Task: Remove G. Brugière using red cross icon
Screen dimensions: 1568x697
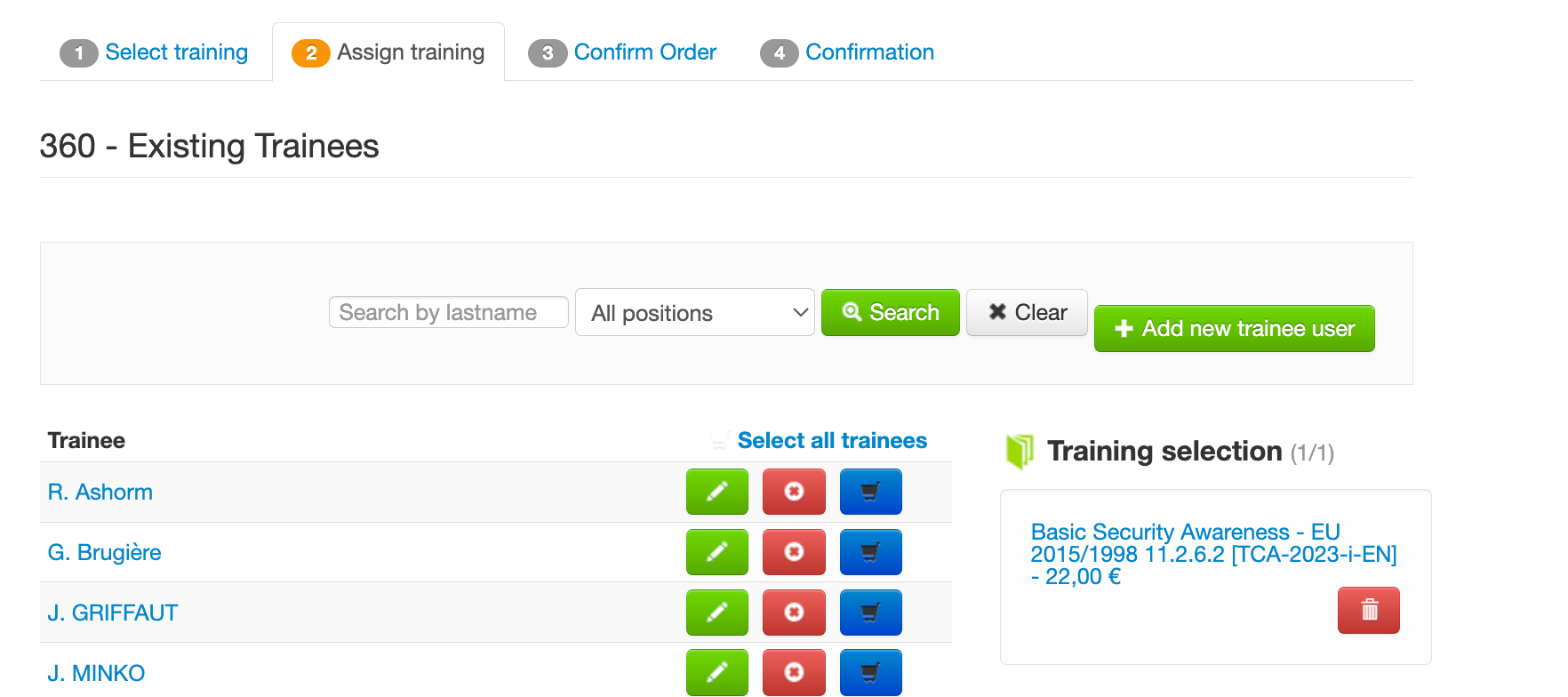Action: [794, 552]
